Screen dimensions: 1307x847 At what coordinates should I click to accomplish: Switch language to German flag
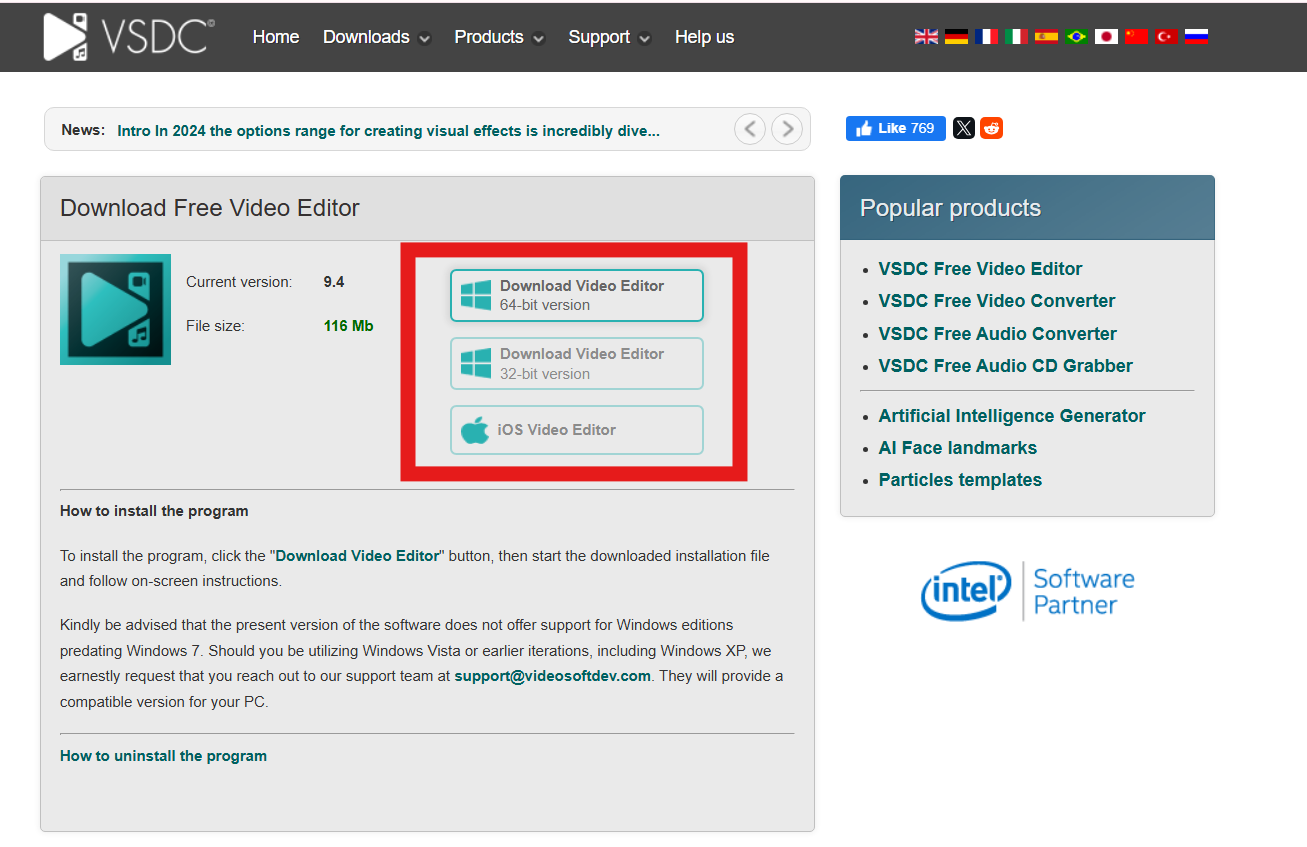(956, 36)
